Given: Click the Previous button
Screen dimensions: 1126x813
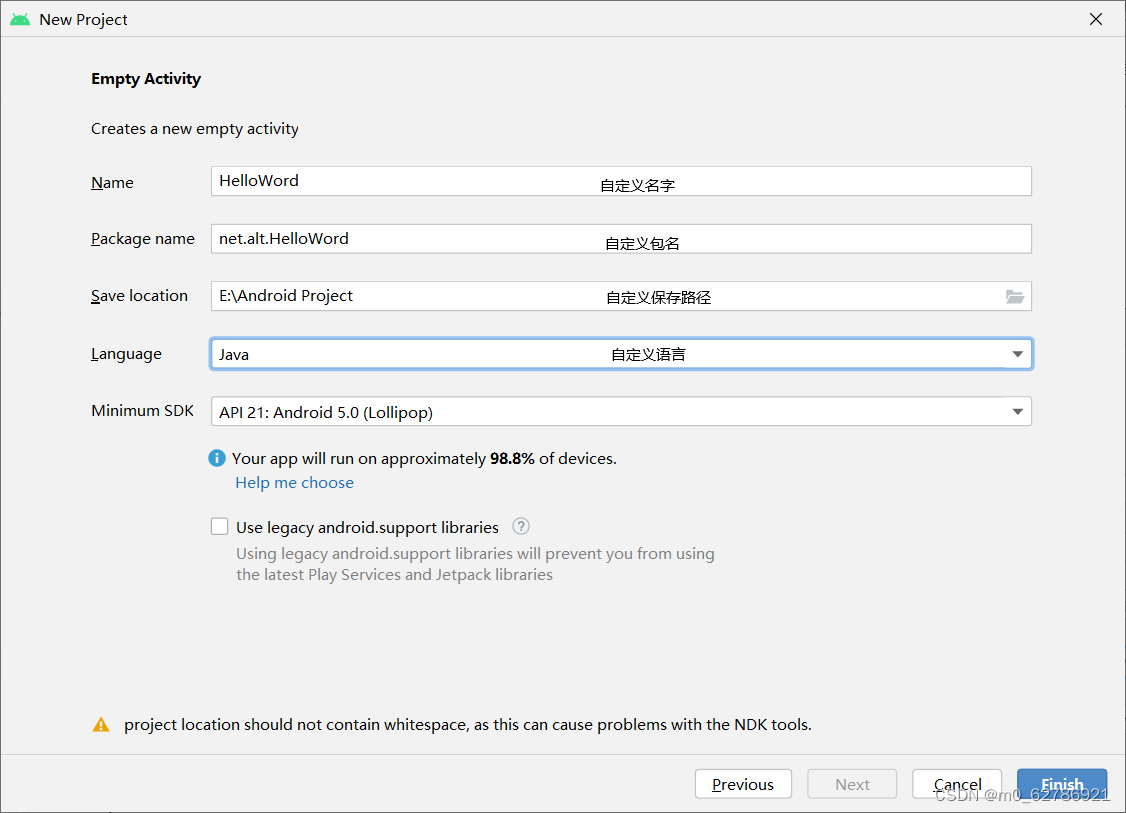Looking at the screenshot, I should coord(743,784).
